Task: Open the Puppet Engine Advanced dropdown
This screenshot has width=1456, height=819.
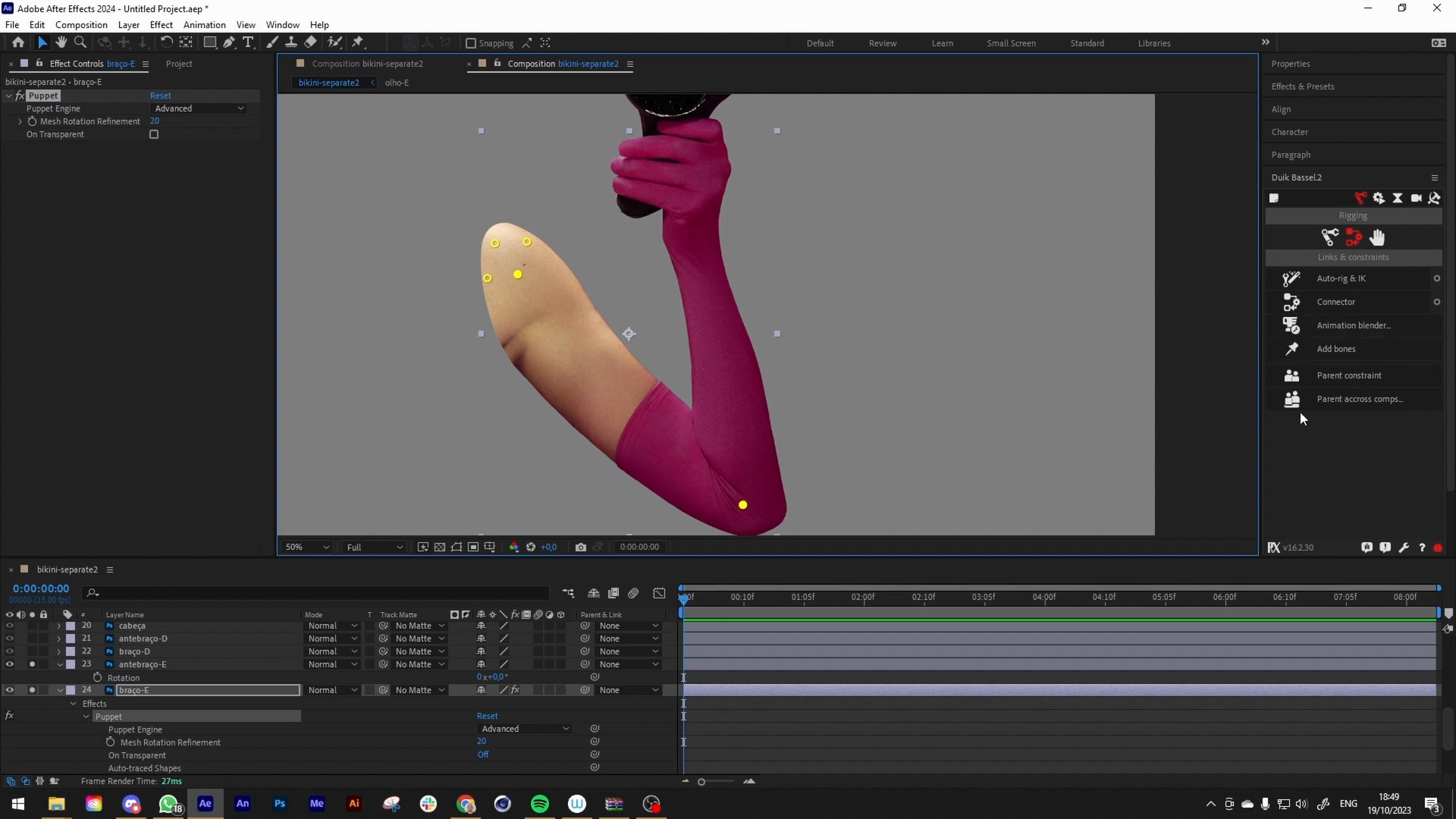Action: click(199, 108)
